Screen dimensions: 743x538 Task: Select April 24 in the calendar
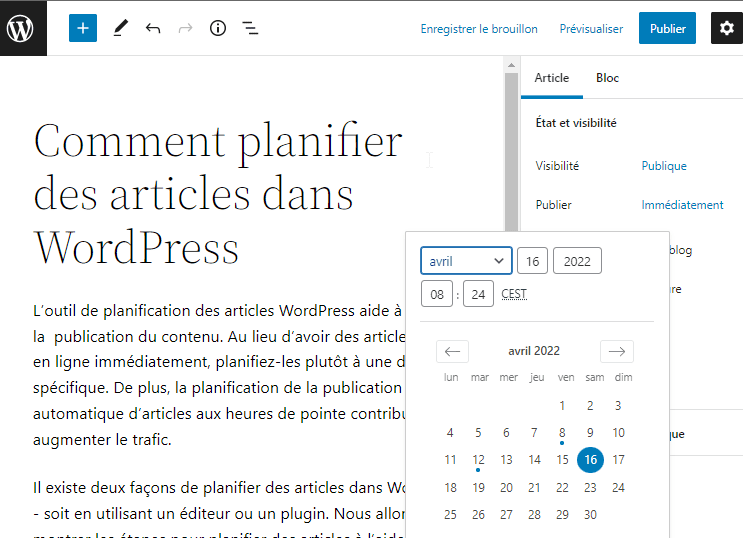pyautogui.click(x=618, y=488)
